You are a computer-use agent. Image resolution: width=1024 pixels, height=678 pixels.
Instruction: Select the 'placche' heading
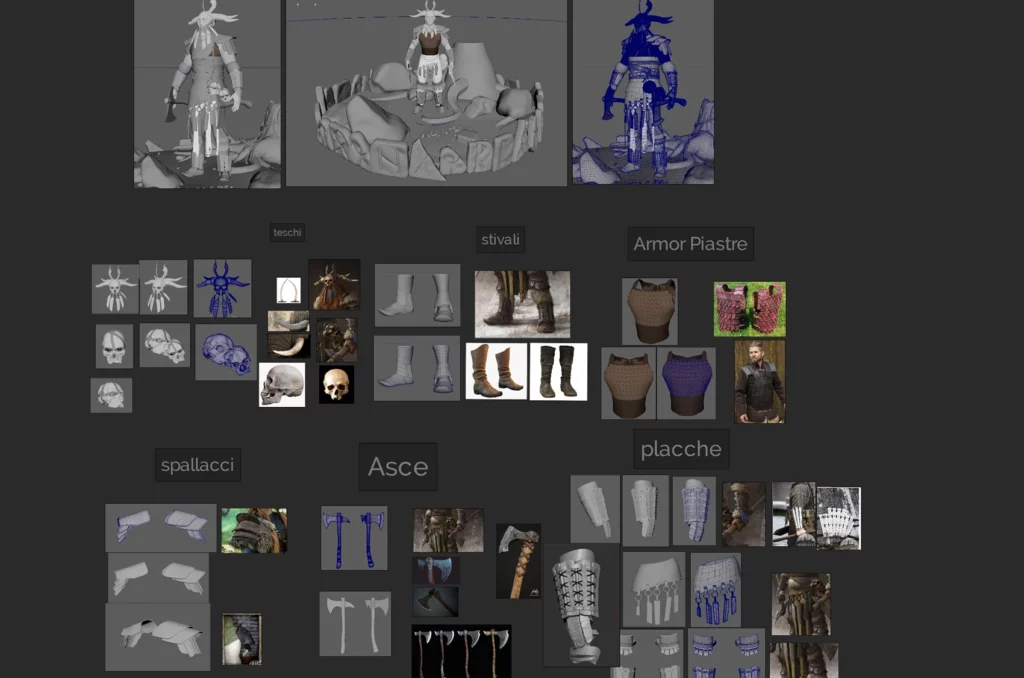point(681,449)
